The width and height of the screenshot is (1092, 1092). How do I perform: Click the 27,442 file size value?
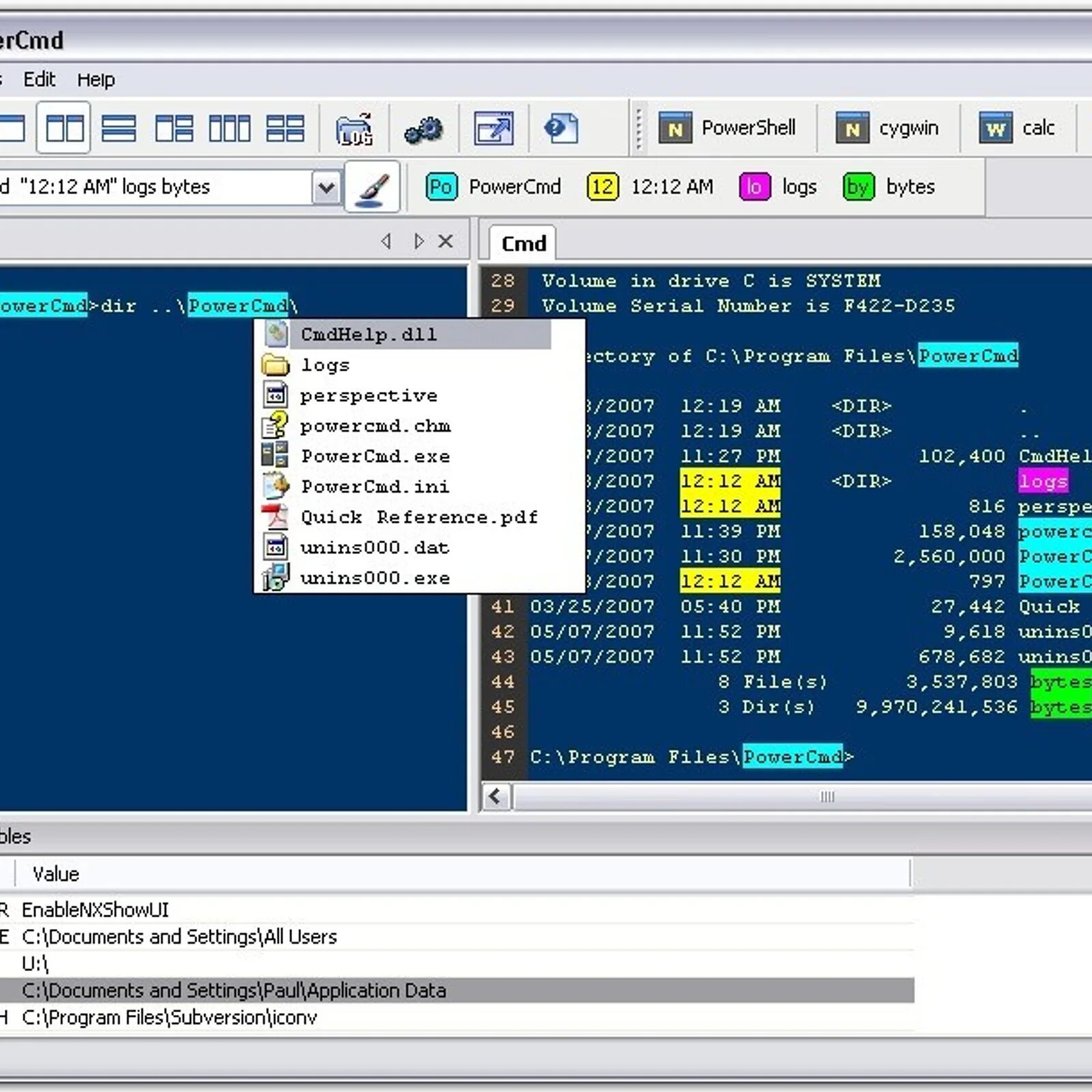pos(968,607)
